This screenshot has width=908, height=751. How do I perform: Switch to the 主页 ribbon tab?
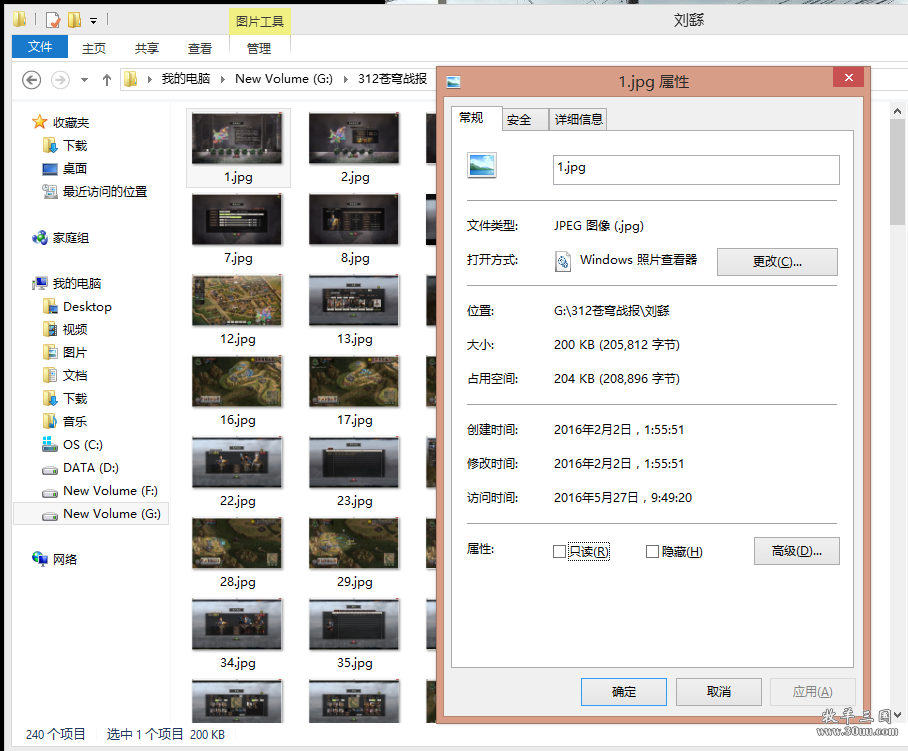coord(94,48)
